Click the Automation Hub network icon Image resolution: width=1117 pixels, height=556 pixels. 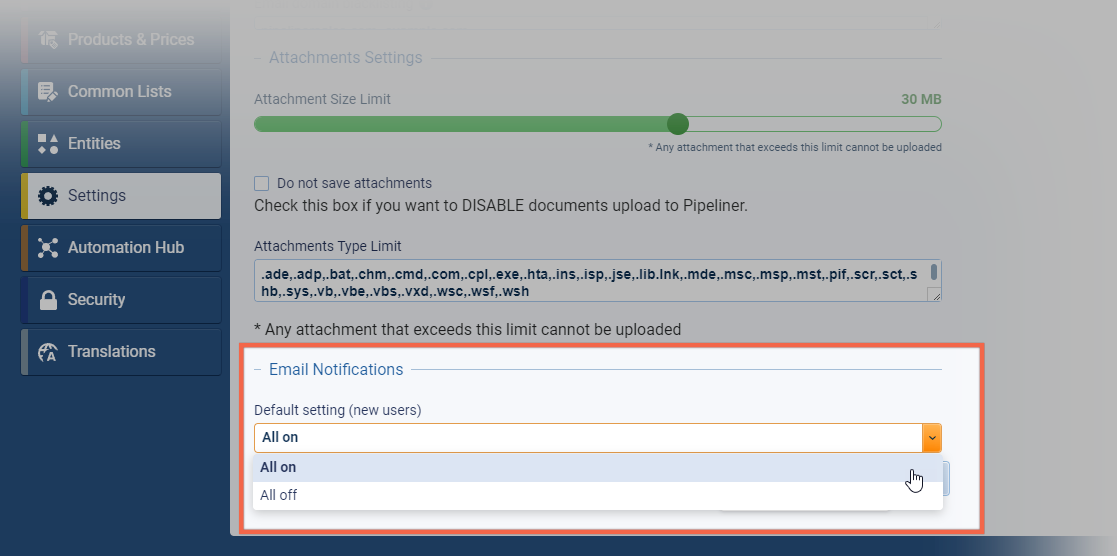click(x=48, y=247)
